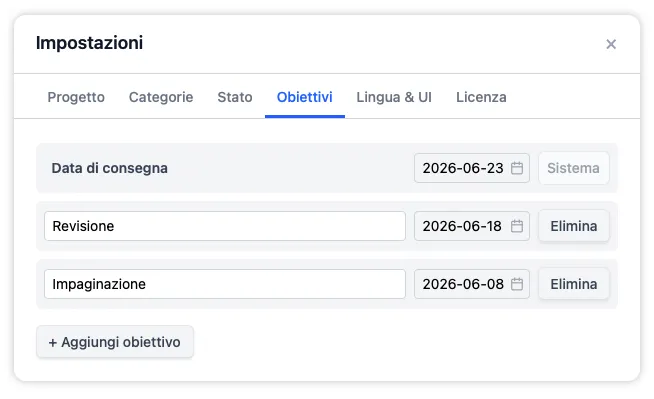The width and height of the screenshot is (654, 399).
Task: Click the Impostazioni dialog title
Action: point(89,43)
